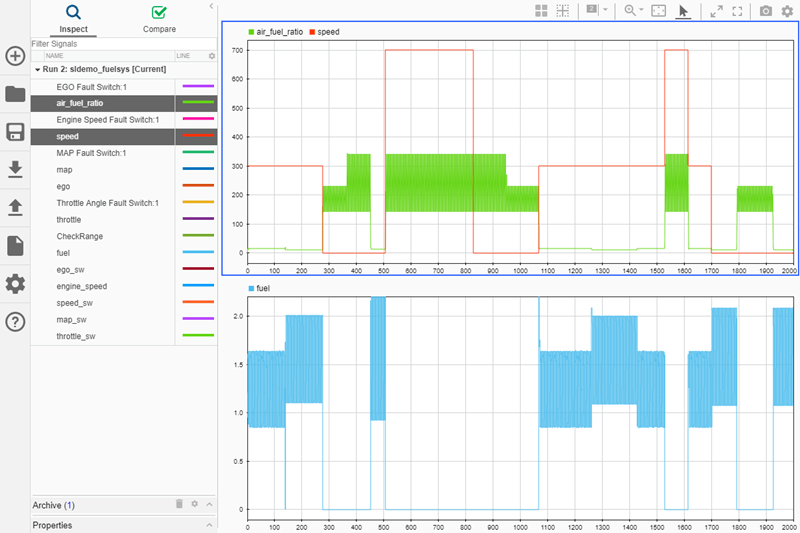Screen dimensions: 800x533
Task: Switch to the Compare tab
Action: click(x=159, y=19)
